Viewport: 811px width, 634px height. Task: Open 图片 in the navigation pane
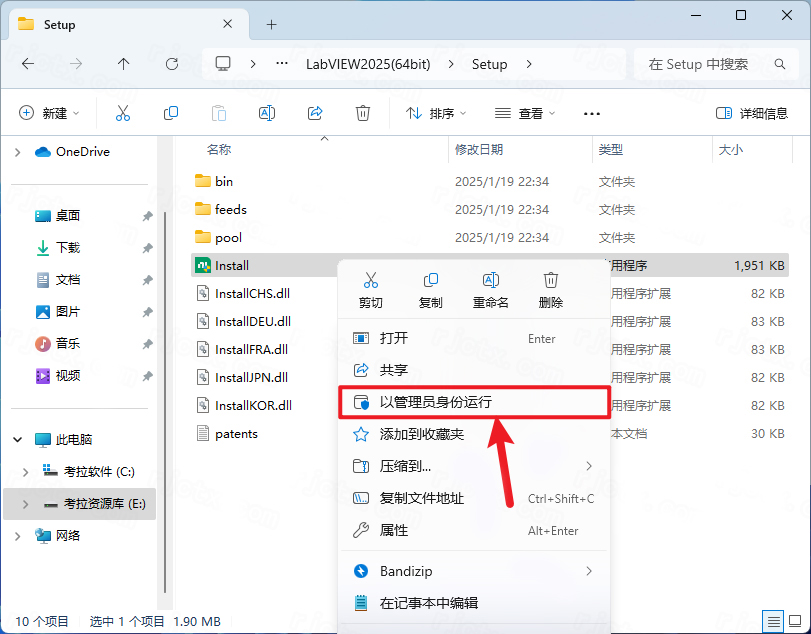click(x=67, y=312)
